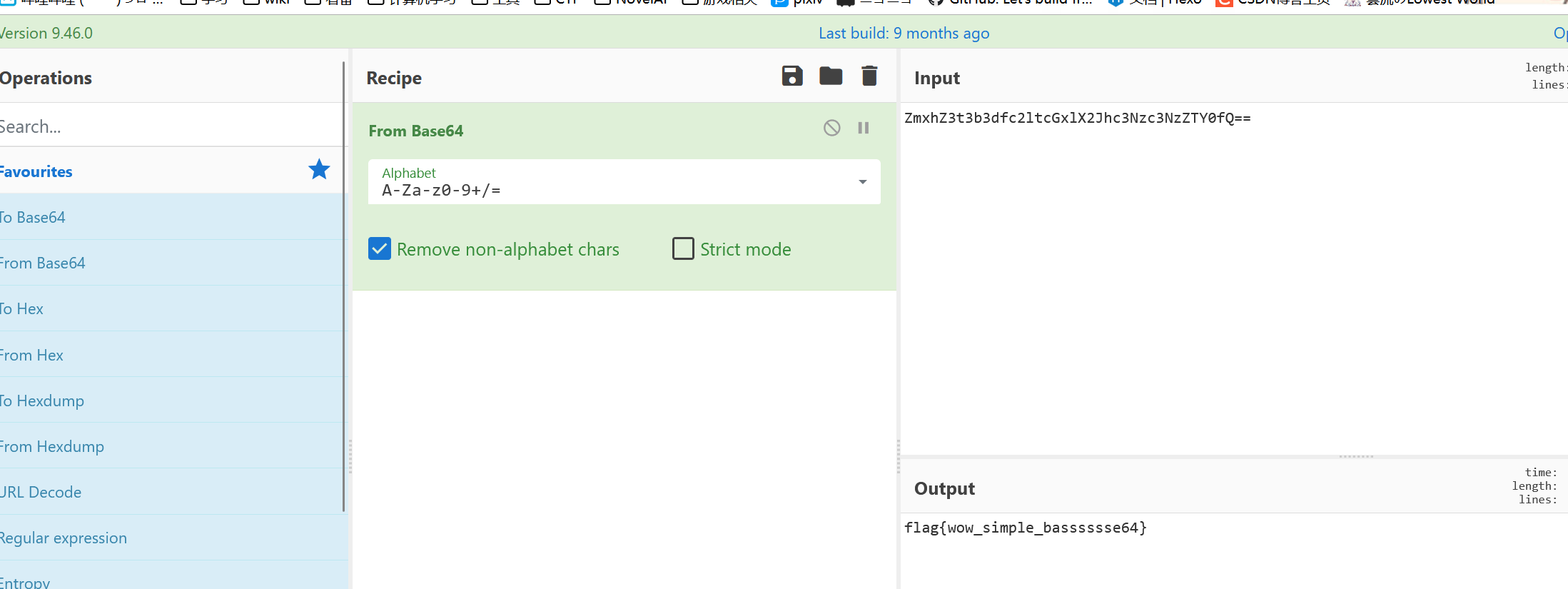Viewport: 1568px width, 589px height.
Task: Click the Output panel heading
Action: click(x=944, y=488)
